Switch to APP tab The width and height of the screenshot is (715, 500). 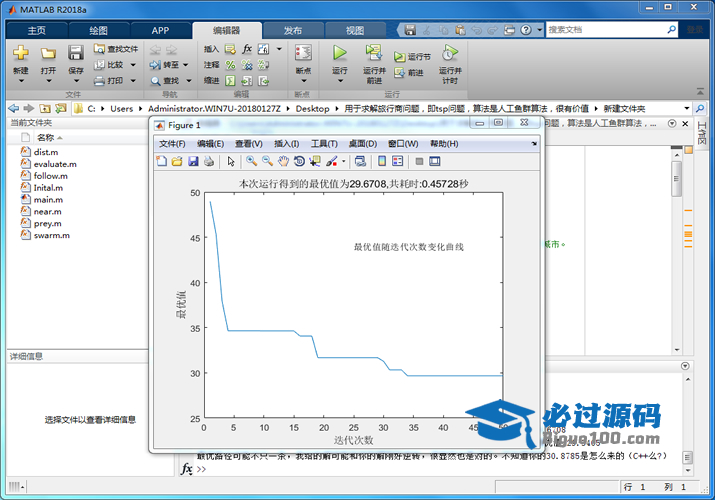[x=160, y=31]
